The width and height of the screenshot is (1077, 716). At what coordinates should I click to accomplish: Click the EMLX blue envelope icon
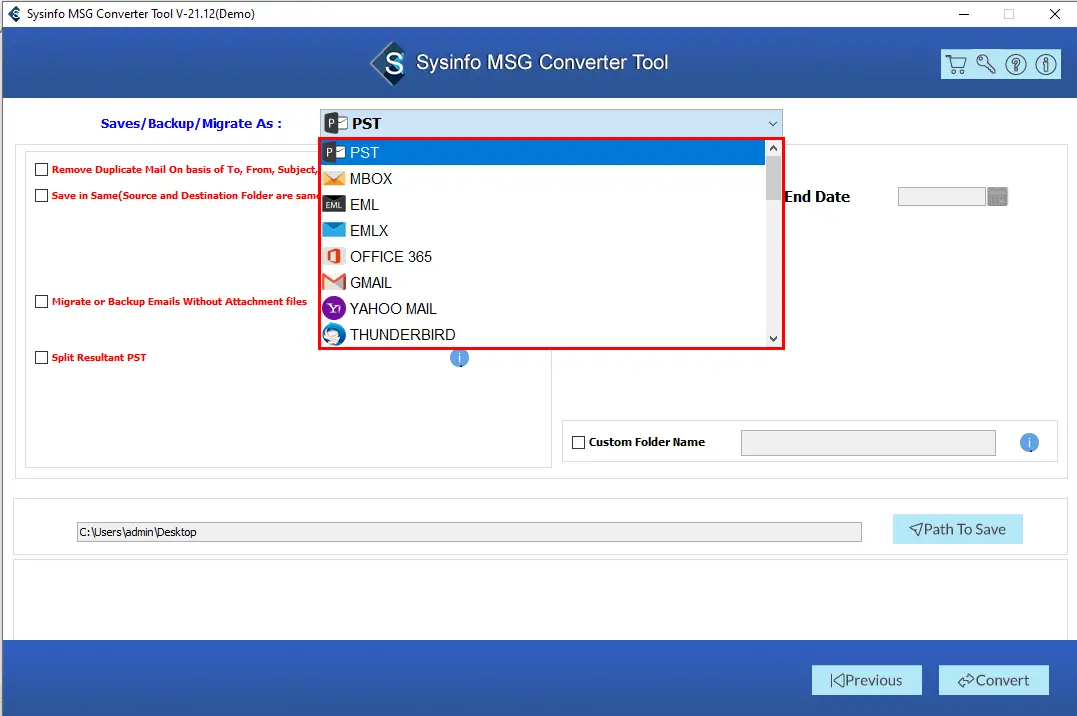click(x=334, y=230)
